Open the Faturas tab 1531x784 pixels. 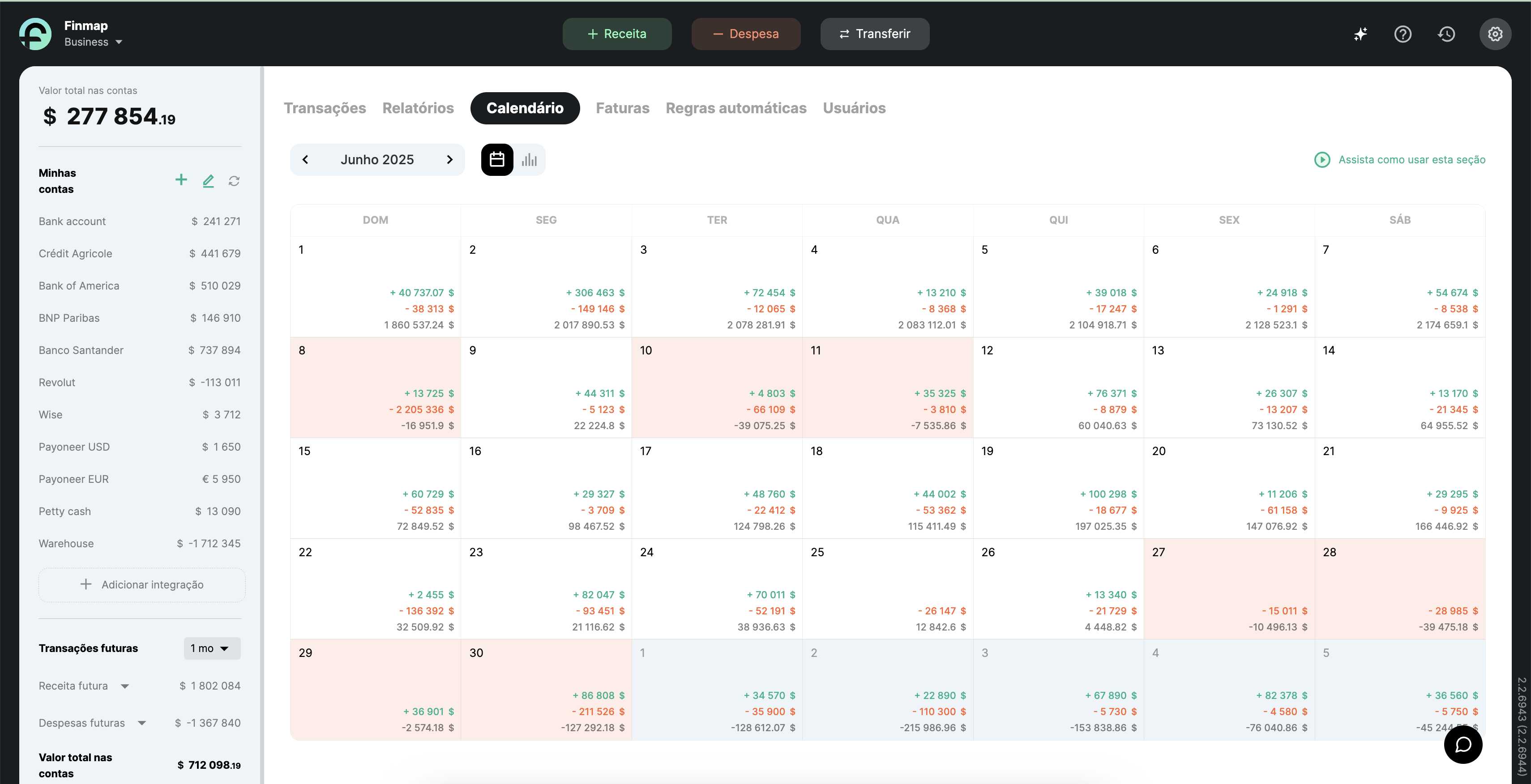point(622,108)
